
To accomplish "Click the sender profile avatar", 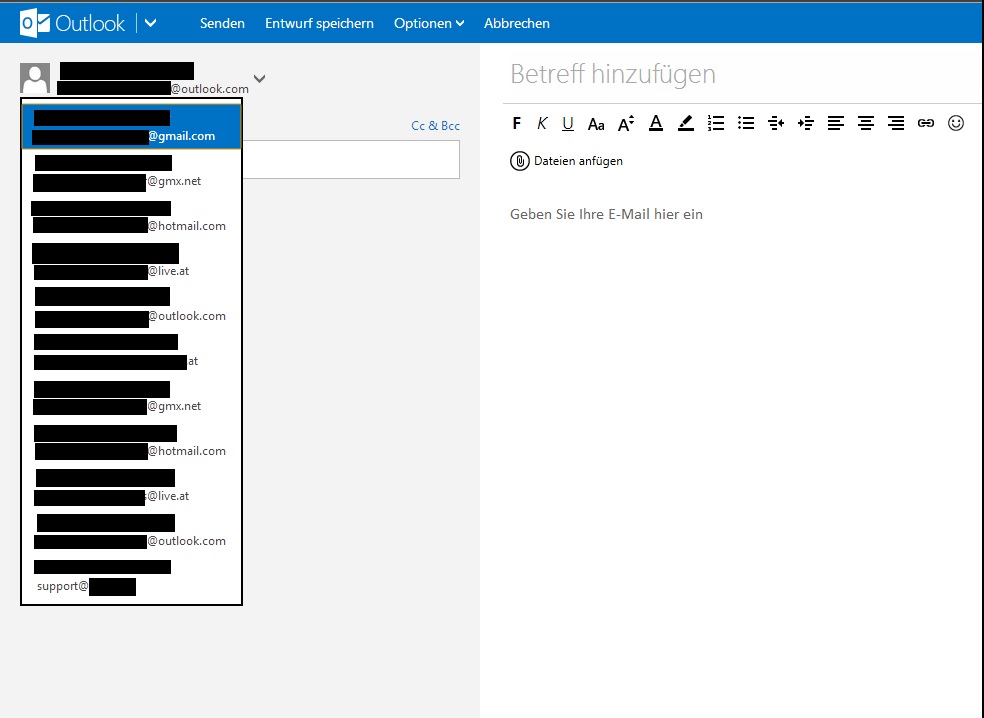I will point(35,78).
